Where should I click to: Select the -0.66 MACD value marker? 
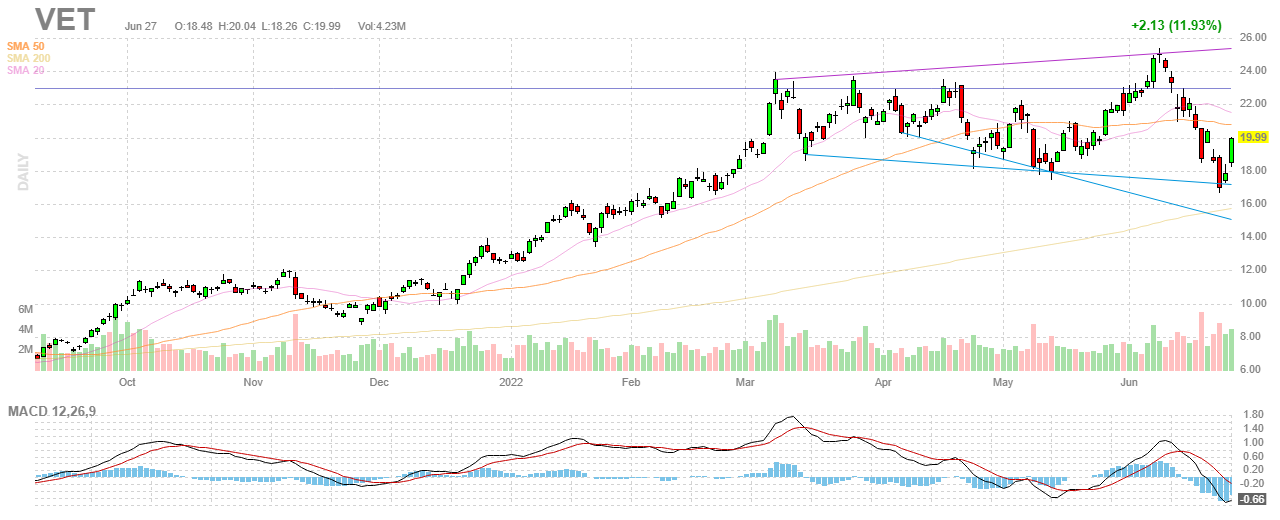pos(1252,497)
